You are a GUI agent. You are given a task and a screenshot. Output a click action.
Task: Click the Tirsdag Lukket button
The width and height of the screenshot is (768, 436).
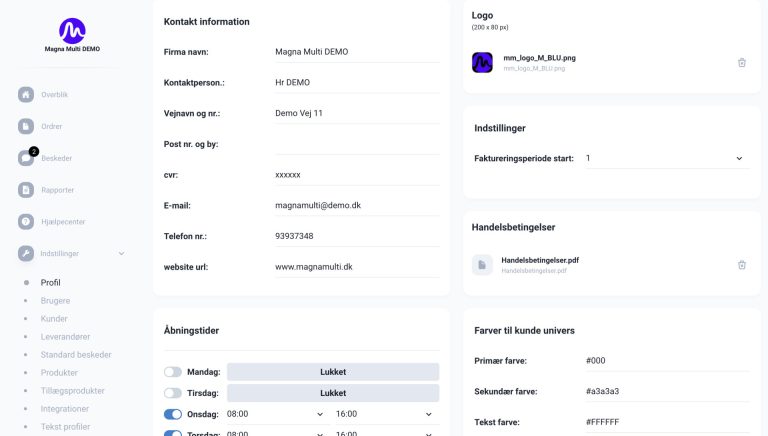(333, 393)
